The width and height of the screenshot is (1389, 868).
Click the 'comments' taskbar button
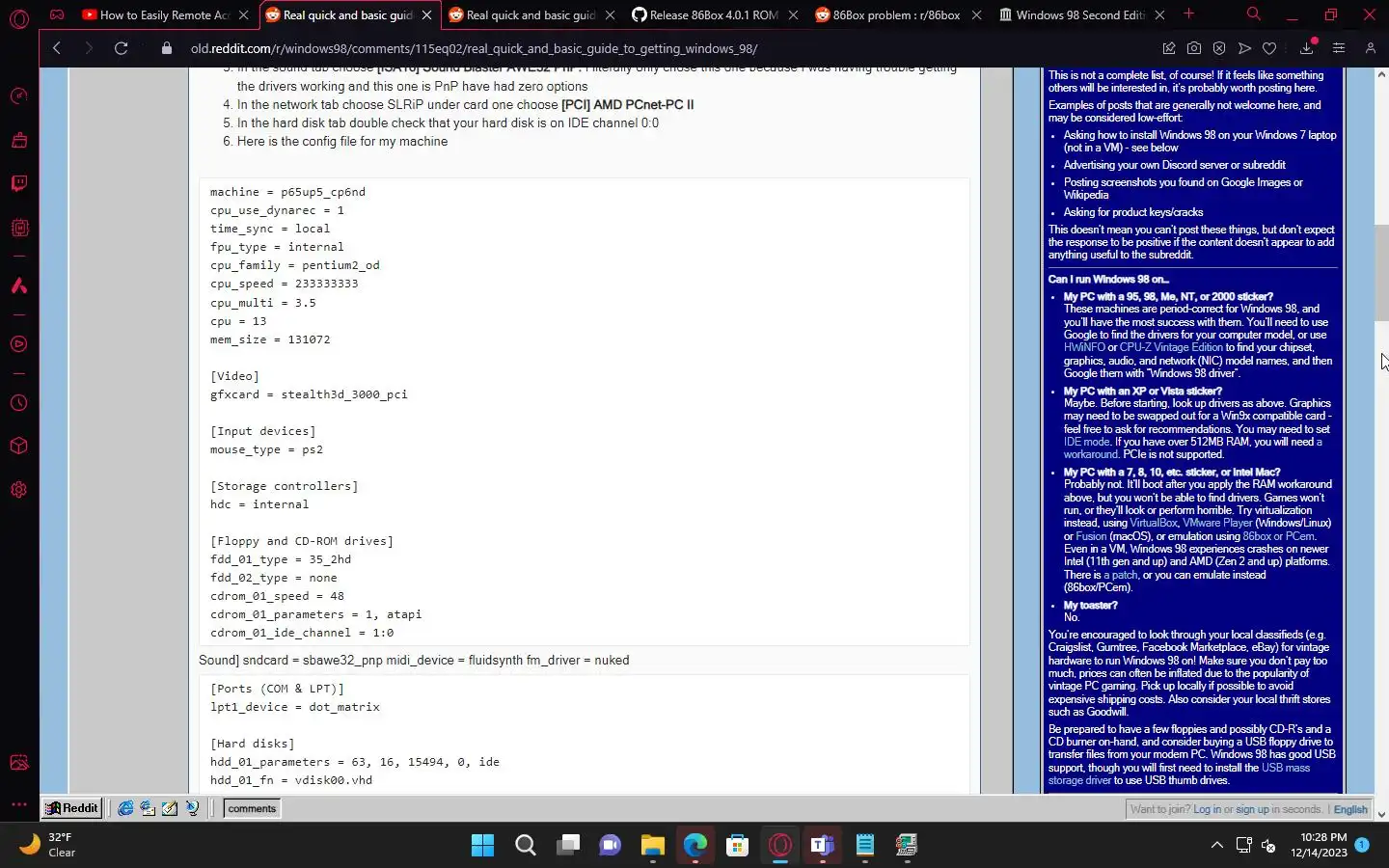click(x=252, y=808)
